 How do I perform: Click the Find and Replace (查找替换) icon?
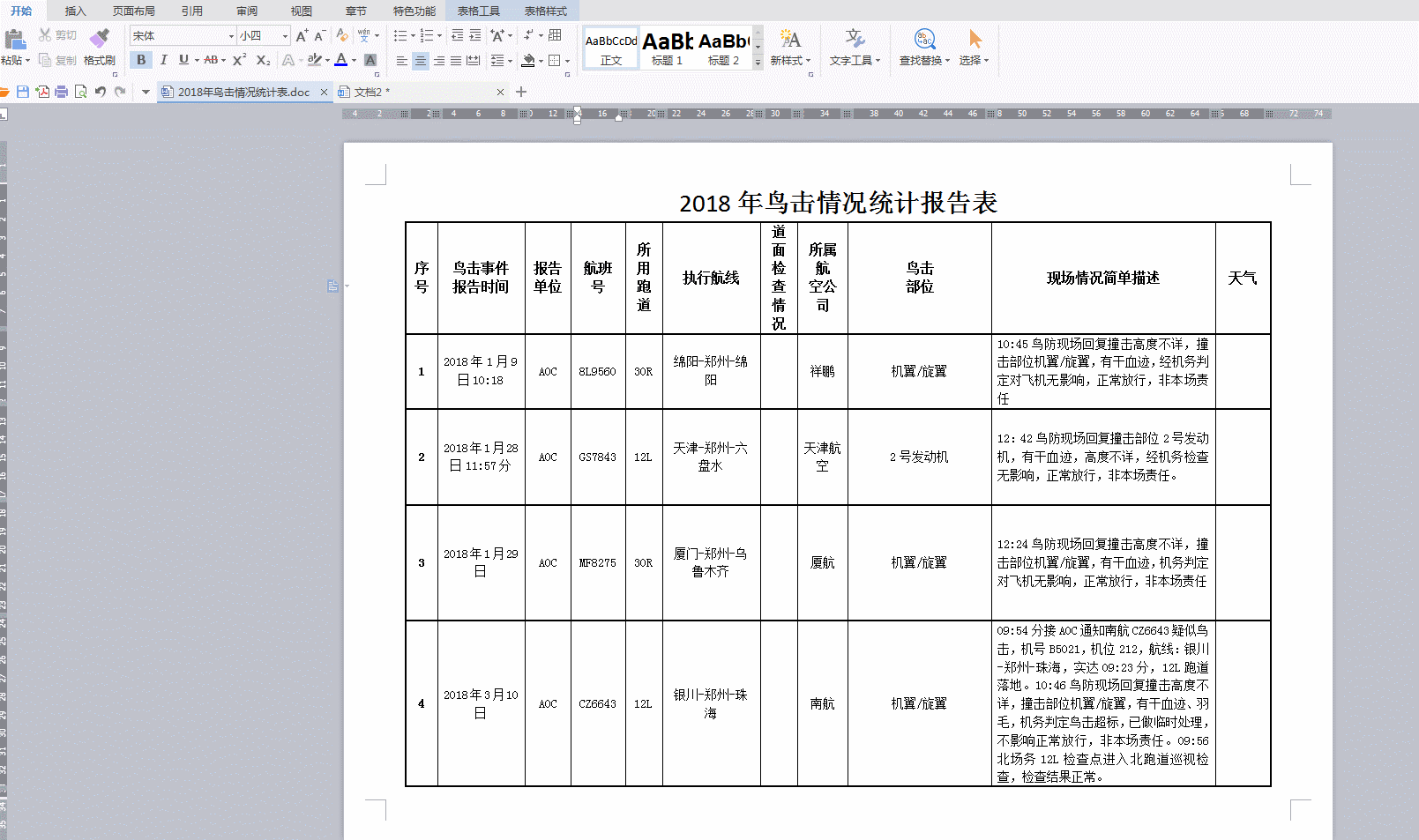click(924, 39)
